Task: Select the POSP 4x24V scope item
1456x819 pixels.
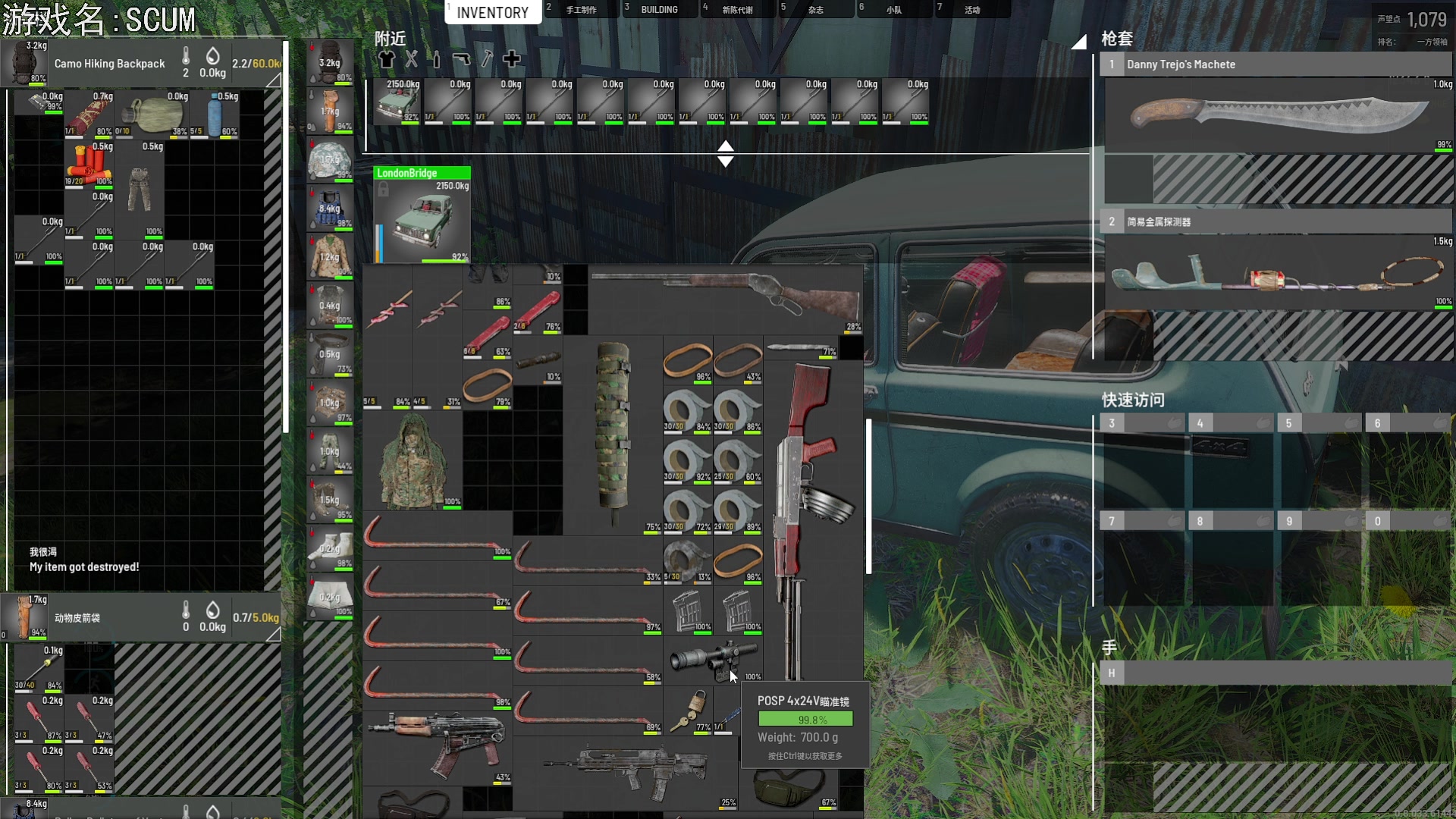Action: pos(713,658)
